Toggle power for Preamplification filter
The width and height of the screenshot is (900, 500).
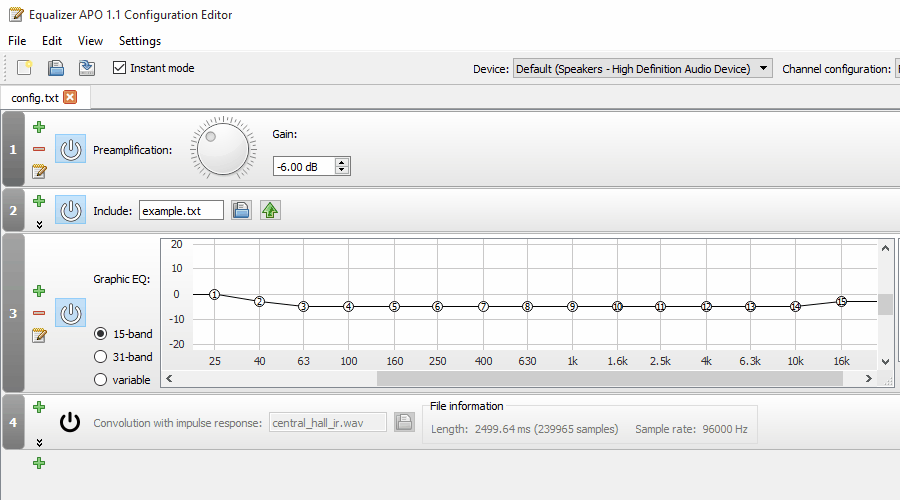coord(71,149)
